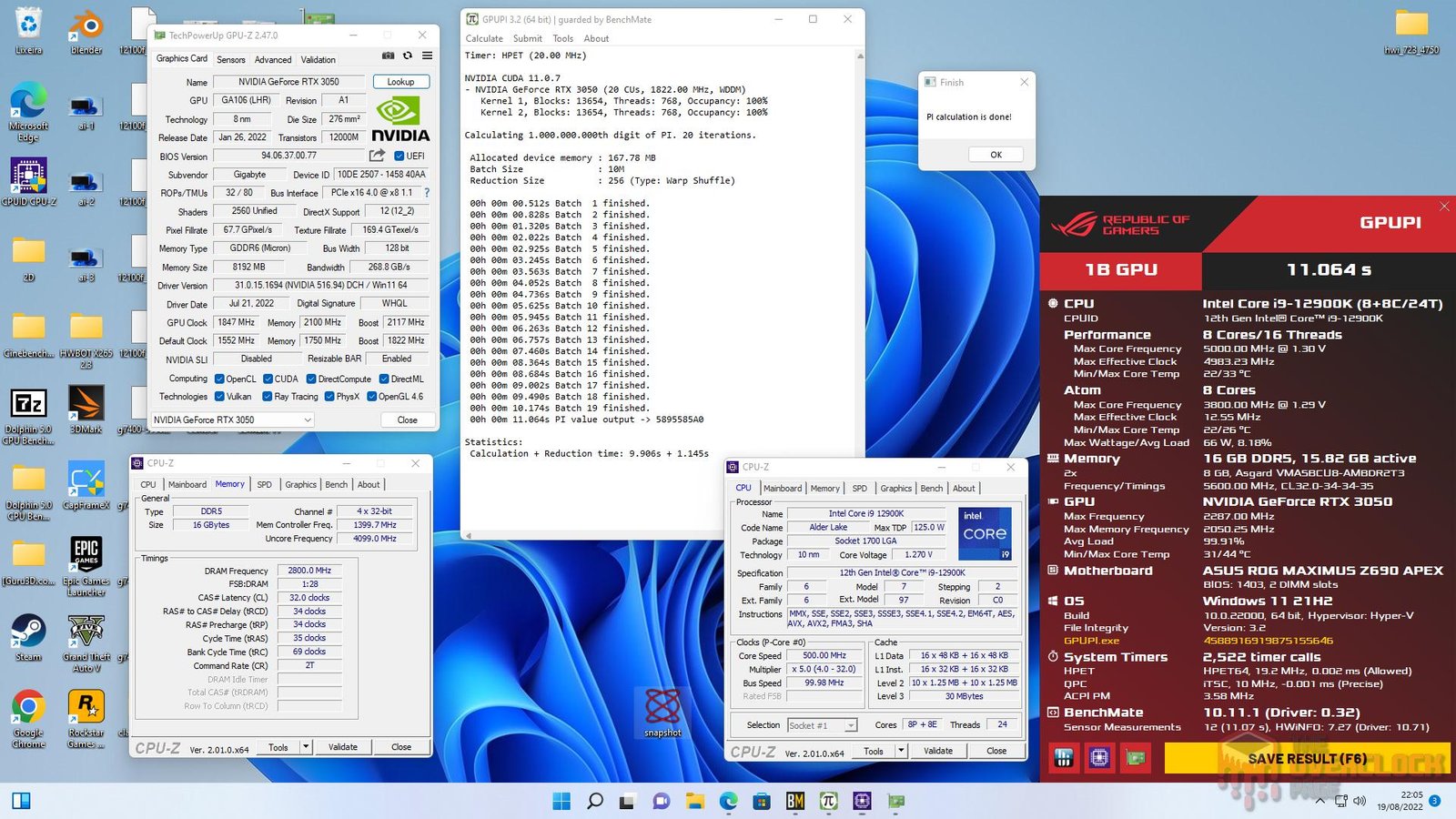Open the GPUPI Calculate menu
Screen dimensions: 1456x819
point(484,38)
